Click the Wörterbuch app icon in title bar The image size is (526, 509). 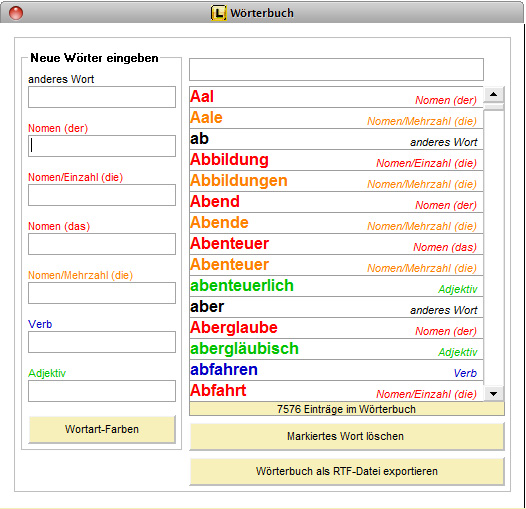coord(218,13)
